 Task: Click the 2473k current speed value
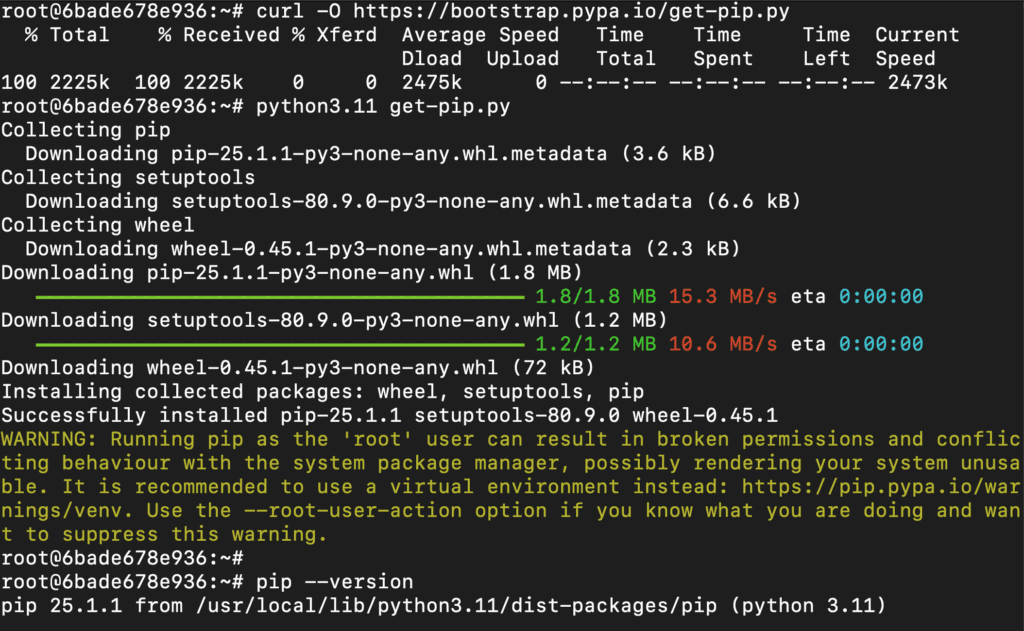point(917,83)
